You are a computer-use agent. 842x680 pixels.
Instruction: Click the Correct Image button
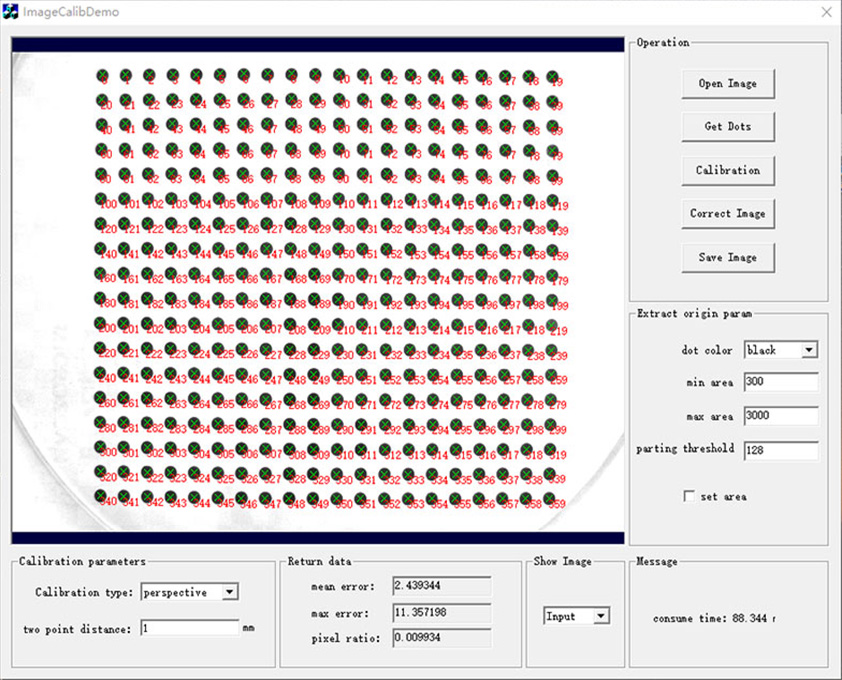point(727,214)
